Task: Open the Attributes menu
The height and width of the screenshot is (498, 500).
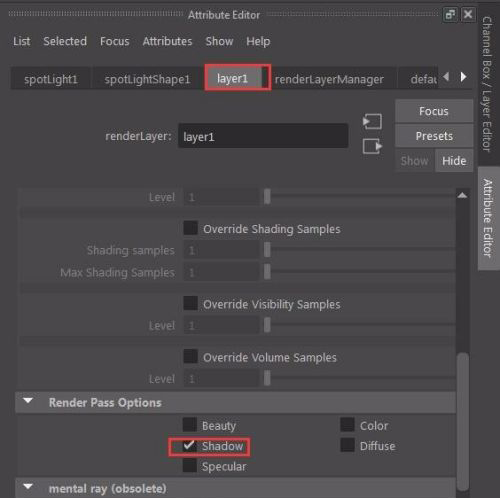Action: point(167,41)
